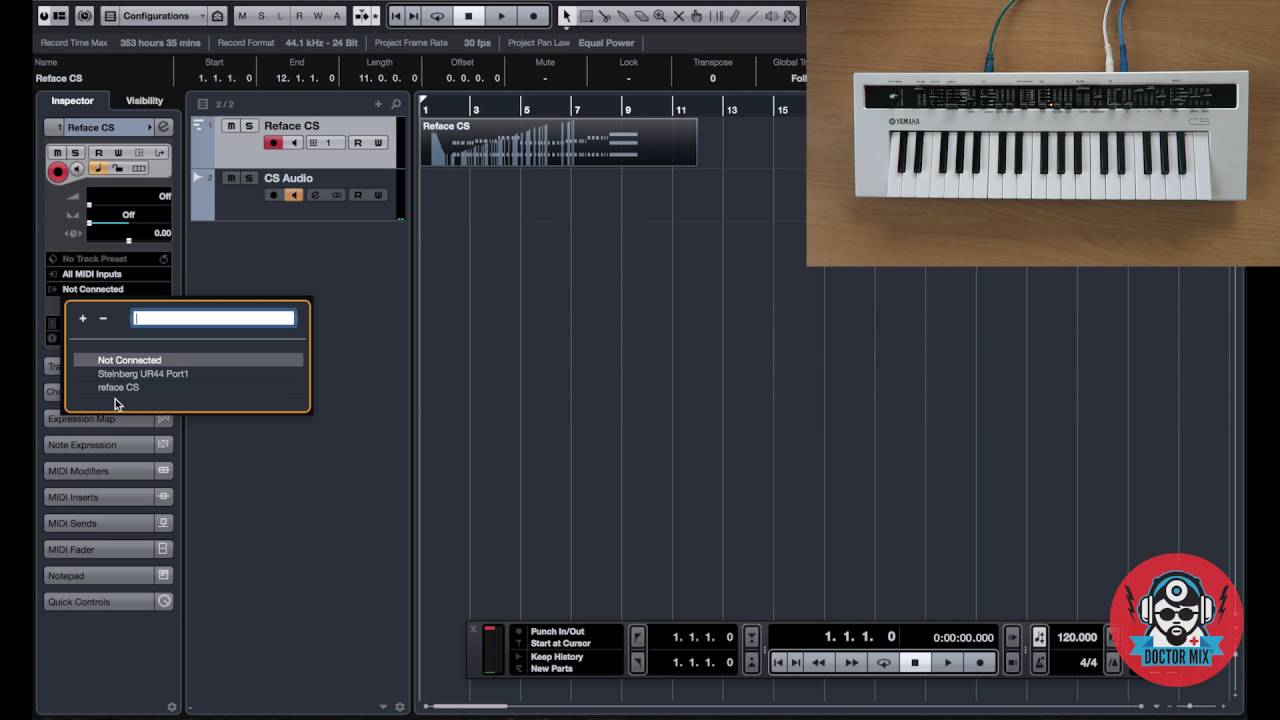
Task: Go to previous marker in top toolbar
Action: pyautogui.click(x=397, y=16)
